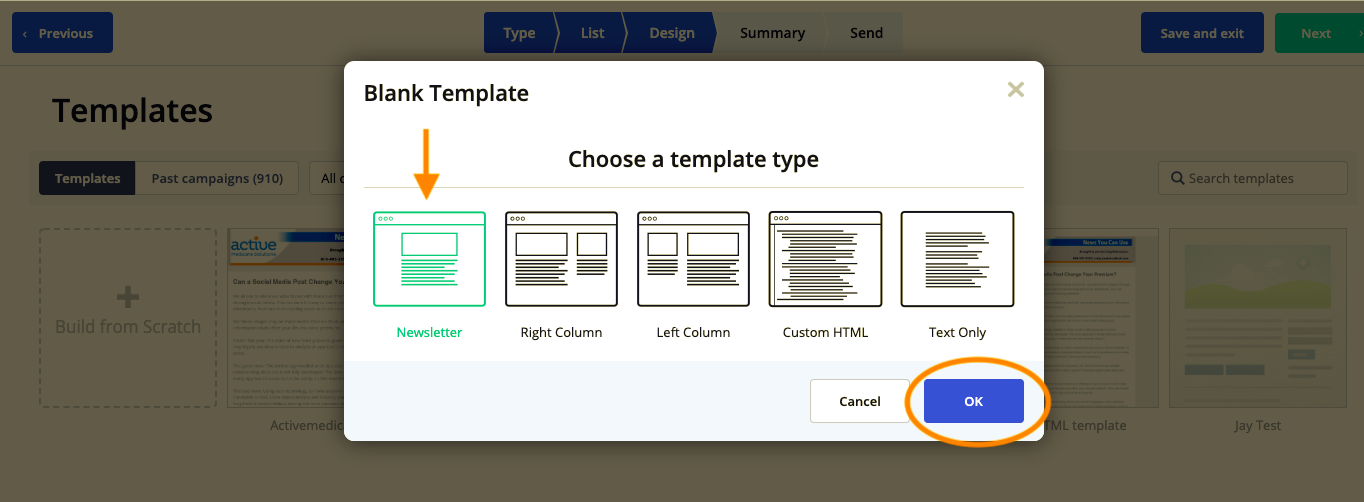Screen dimensions: 1364x502
Task: Open the Activemedic template thumbnail
Action: [x=286, y=318]
